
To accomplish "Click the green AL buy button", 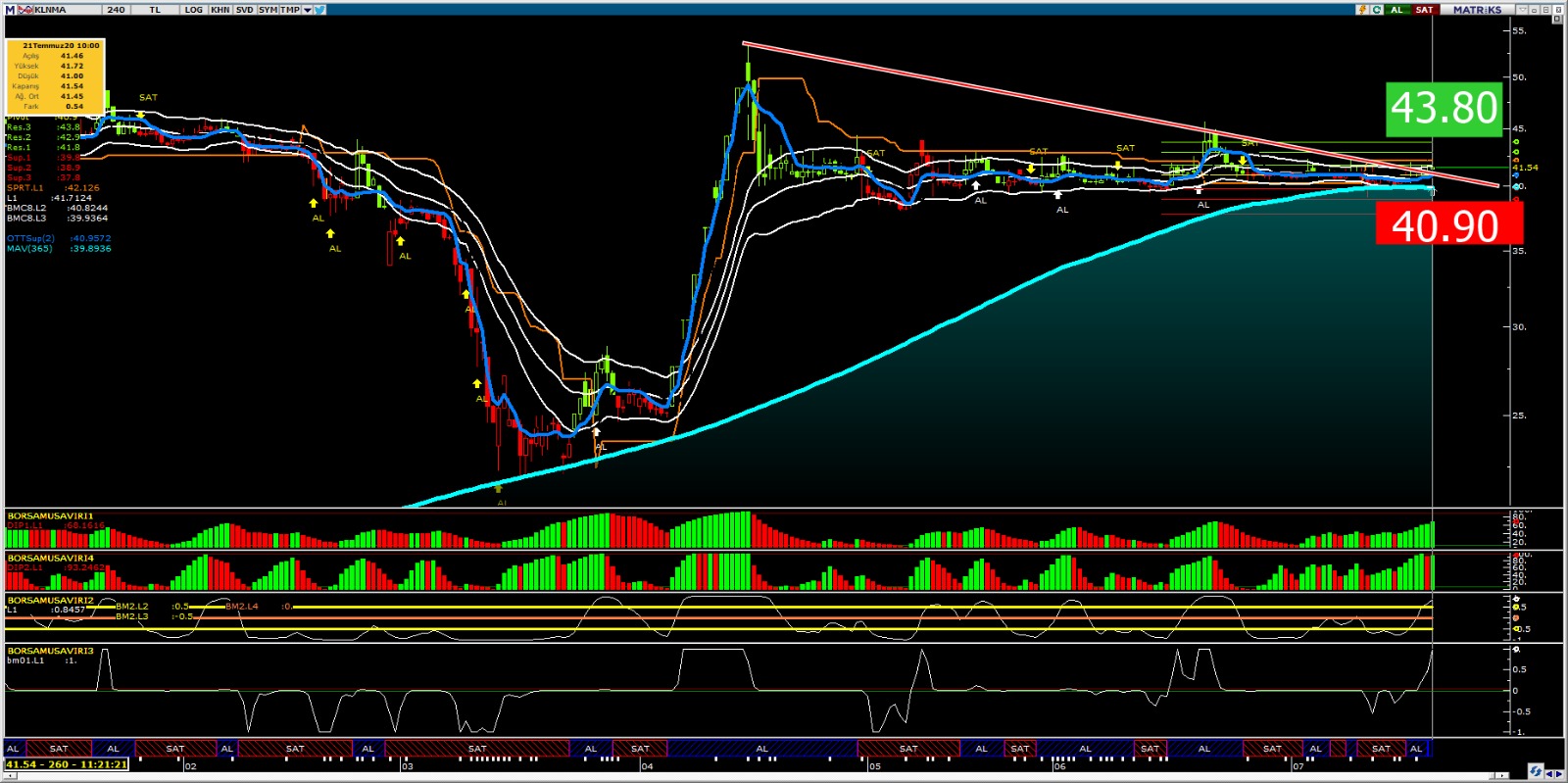I will 1397,9.
